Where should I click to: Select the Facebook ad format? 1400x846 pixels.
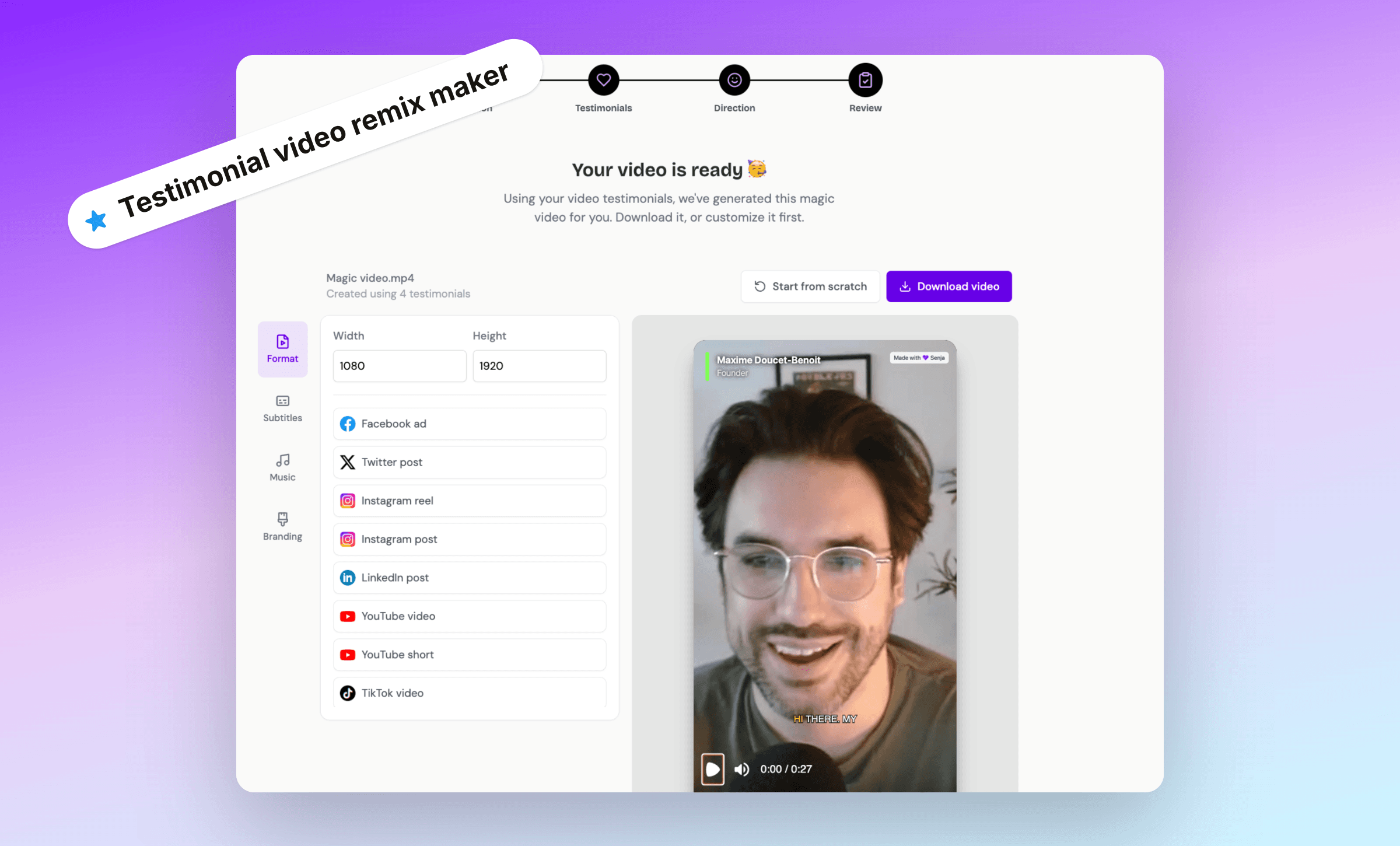tap(469, 424)
